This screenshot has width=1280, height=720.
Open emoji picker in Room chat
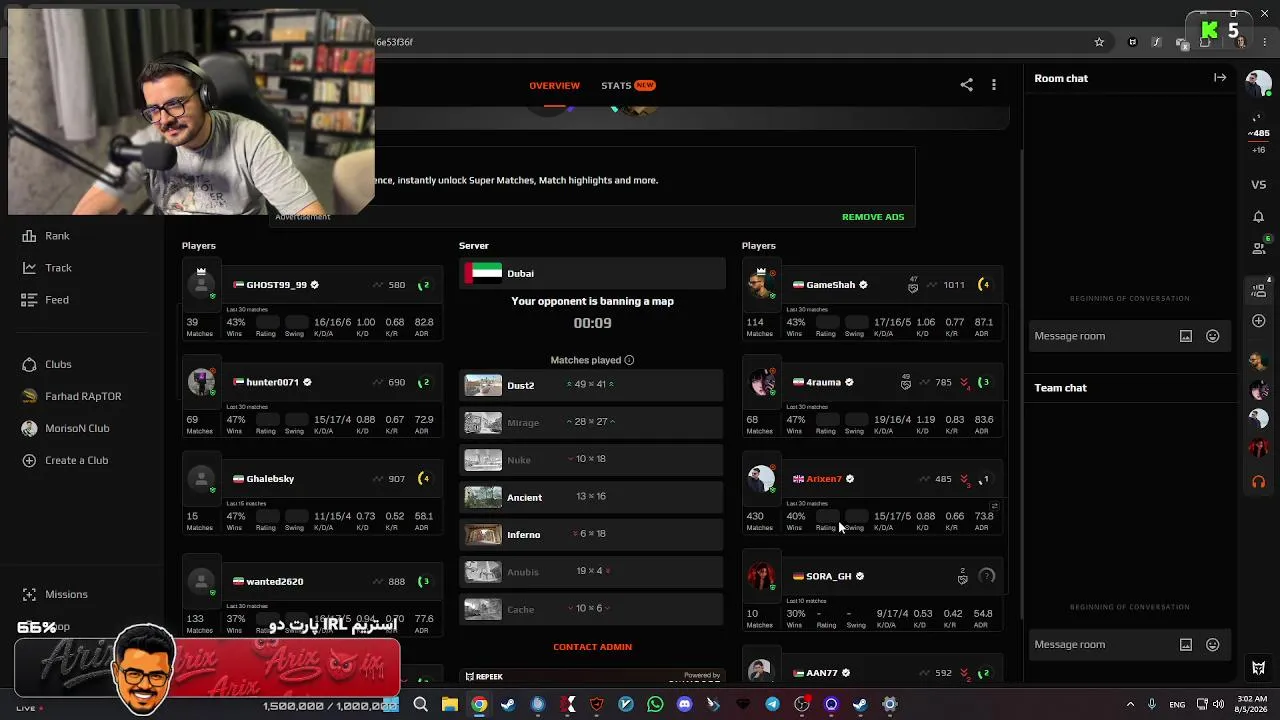(1213, 336)
